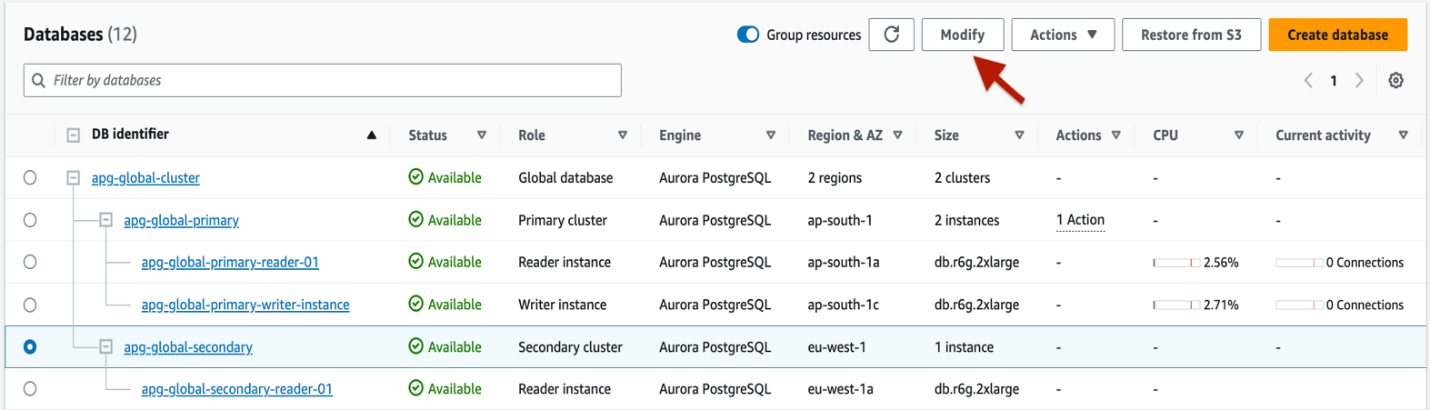Collapse the apg-global-secondary cluster node

106,347
